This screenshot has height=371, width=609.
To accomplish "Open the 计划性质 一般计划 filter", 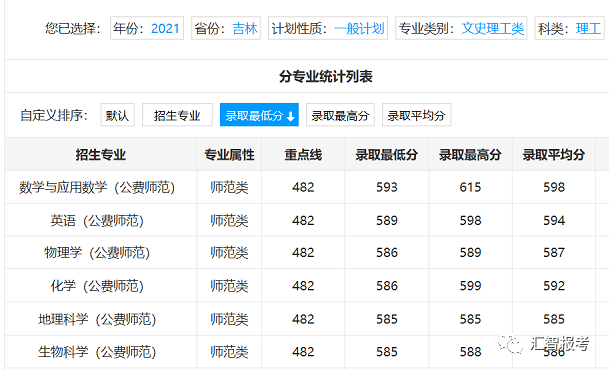I will click(x=328, y=28).
